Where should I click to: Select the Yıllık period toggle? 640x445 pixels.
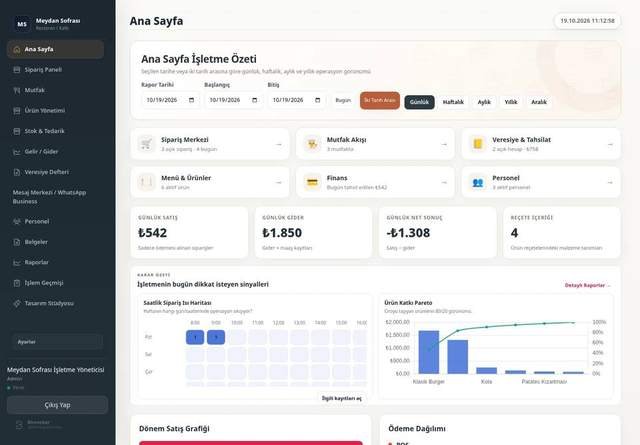(x=511, y=102)
